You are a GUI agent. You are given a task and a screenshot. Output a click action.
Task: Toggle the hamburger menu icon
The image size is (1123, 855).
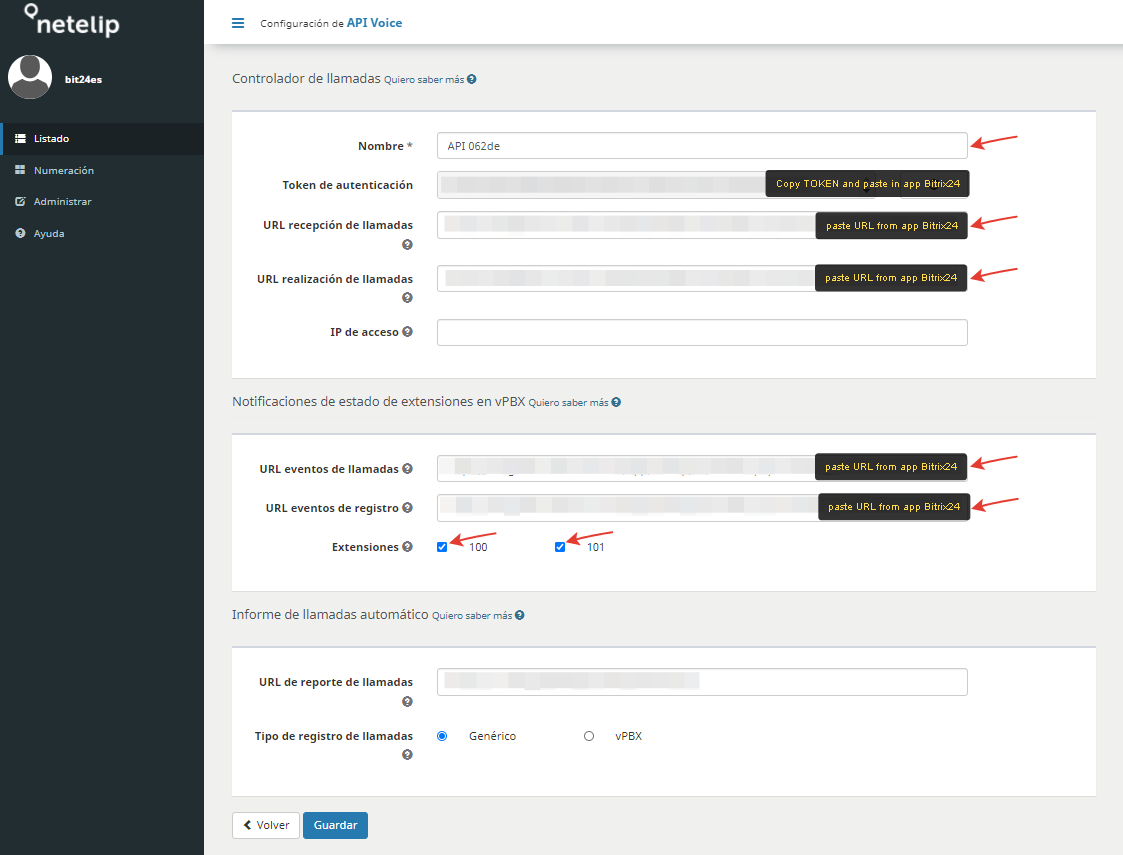238,23
